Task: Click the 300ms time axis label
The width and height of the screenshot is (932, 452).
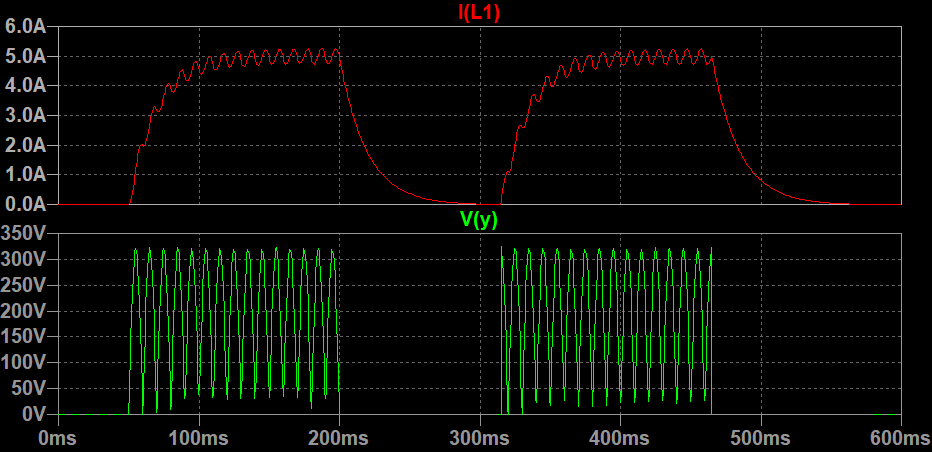Action: pyautogui.click(x=480, y=439)
